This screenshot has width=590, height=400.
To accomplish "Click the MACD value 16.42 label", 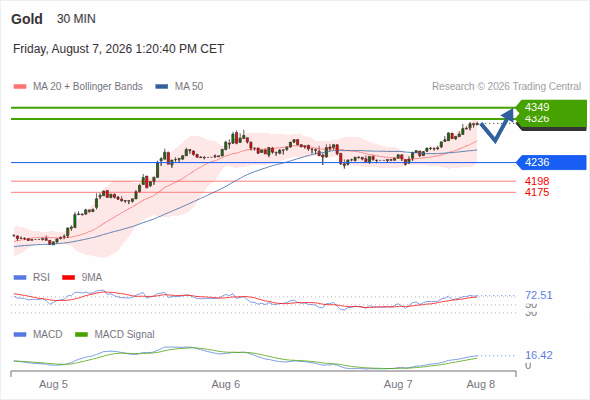I will coord(539,355).
